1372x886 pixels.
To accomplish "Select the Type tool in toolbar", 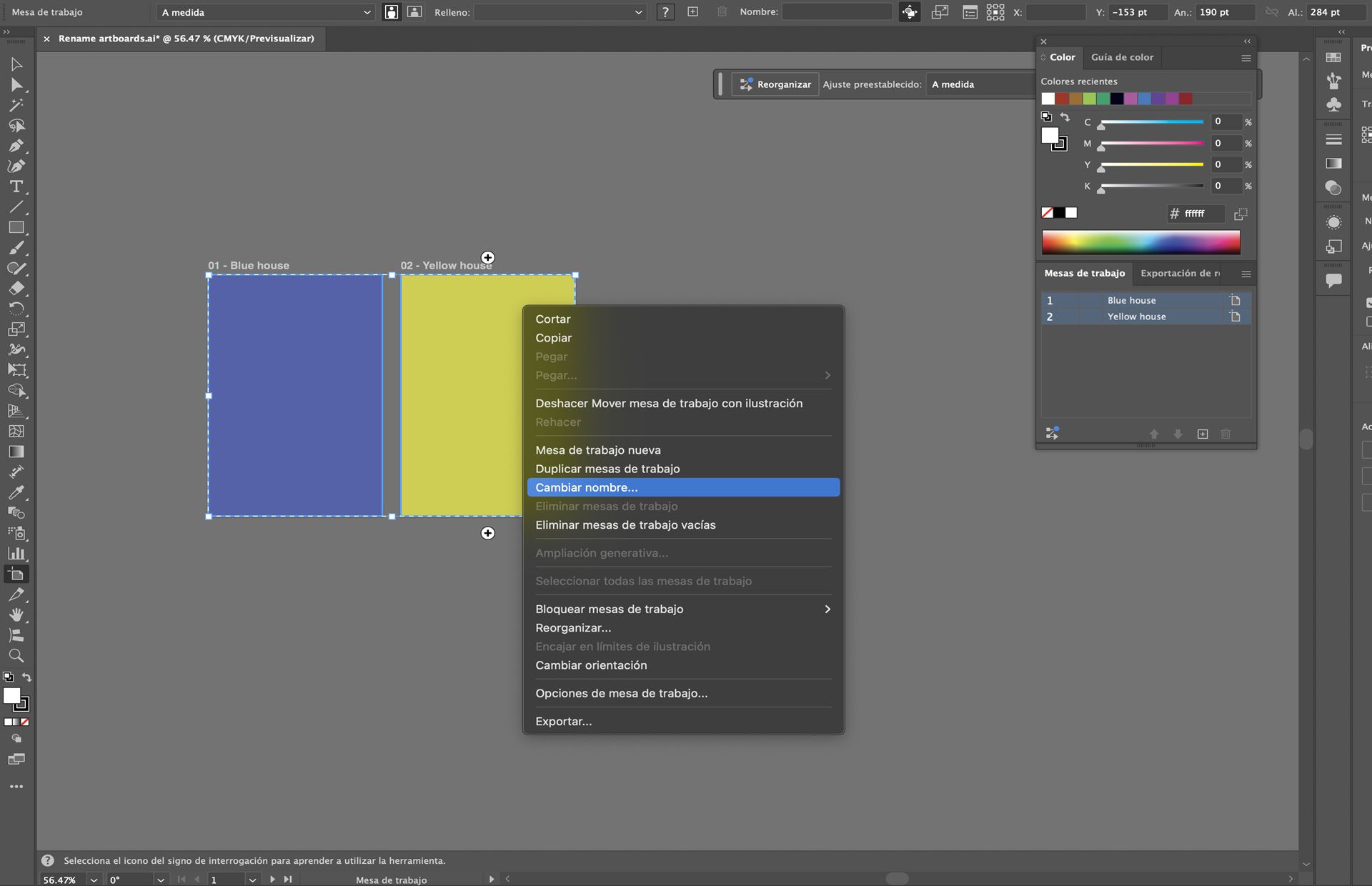I will tap(16, 186).
